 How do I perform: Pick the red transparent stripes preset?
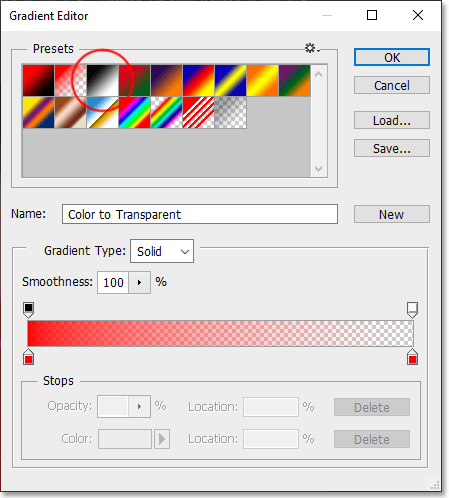[x=198, y=112]
